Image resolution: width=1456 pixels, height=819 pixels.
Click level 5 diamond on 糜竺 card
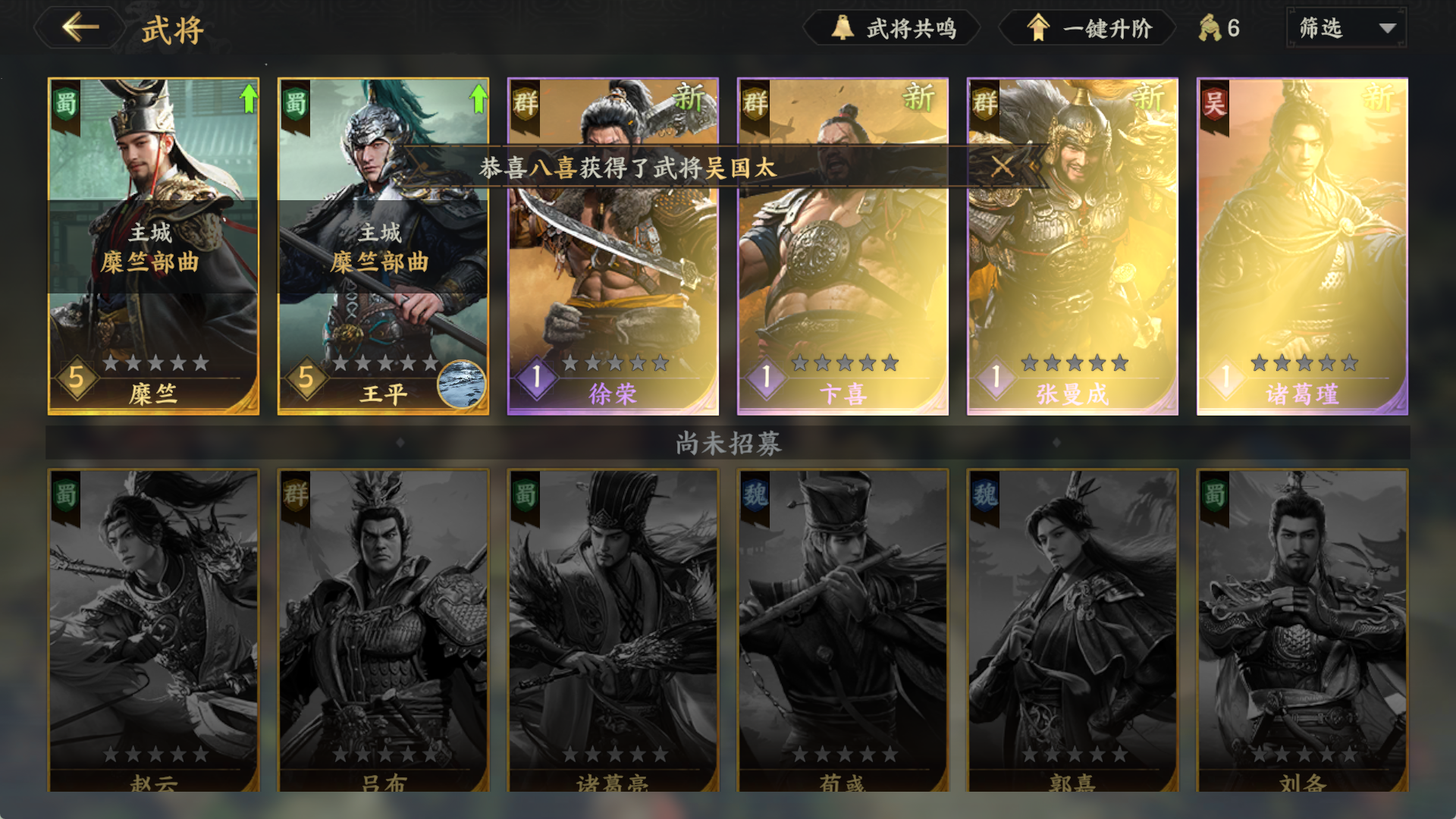pyautogui.click(x=76, y=378)
